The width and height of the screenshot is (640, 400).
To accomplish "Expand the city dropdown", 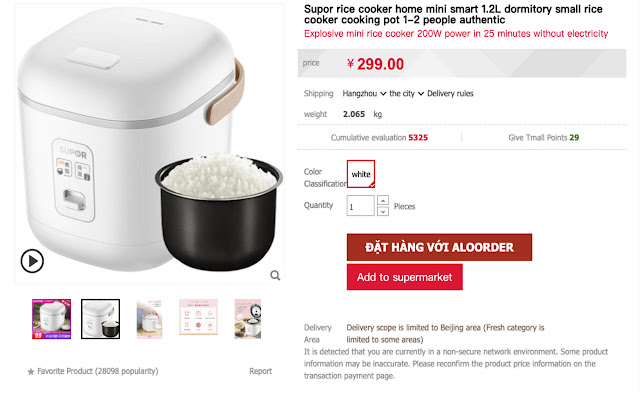I will (407, 93).
